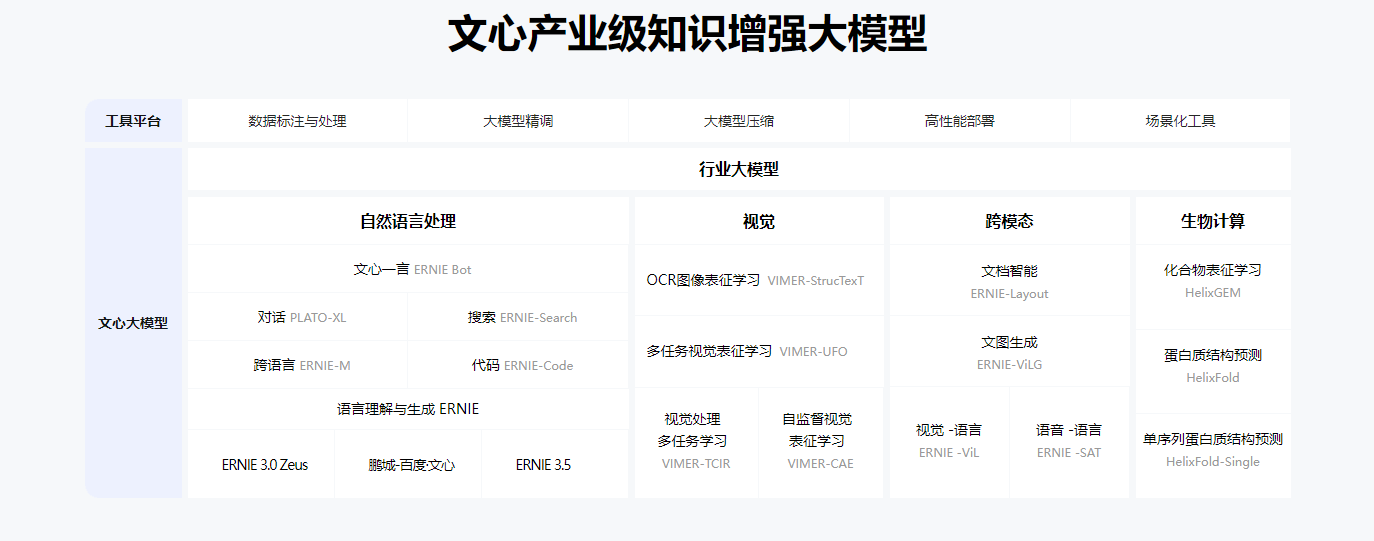The height and width of the screenshot is (541, 1374).
Task: Open the VIMER-UFO multi-task vision model
Action: click(746, 351)
